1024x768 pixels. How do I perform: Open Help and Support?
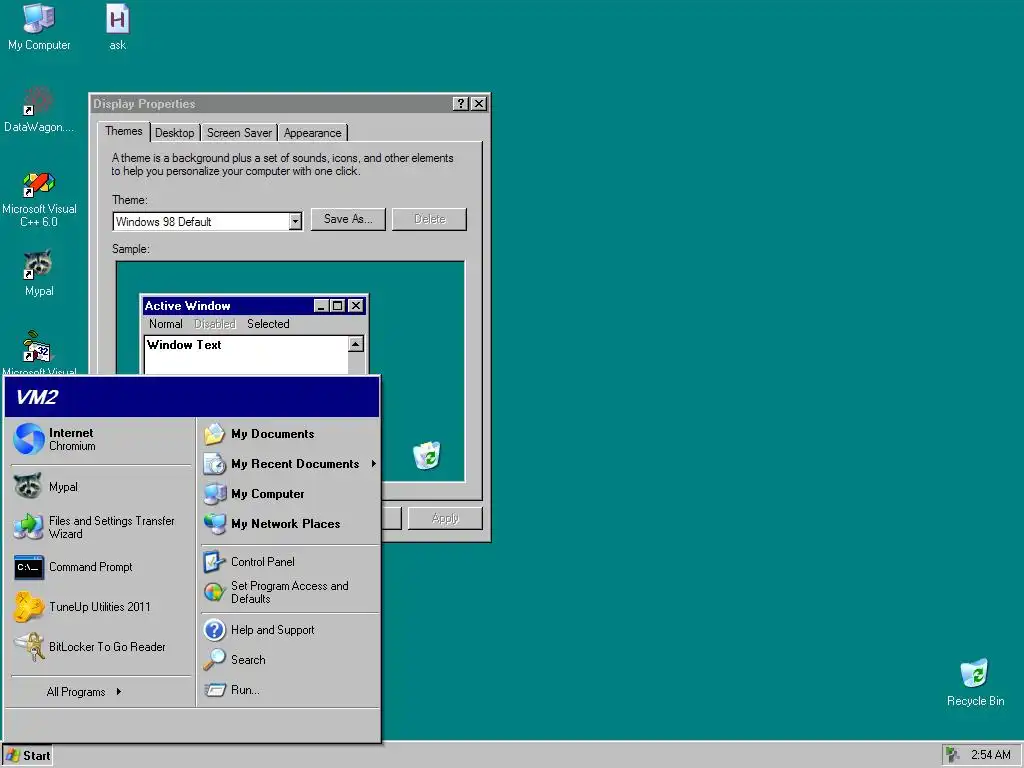tap(290, 630)
